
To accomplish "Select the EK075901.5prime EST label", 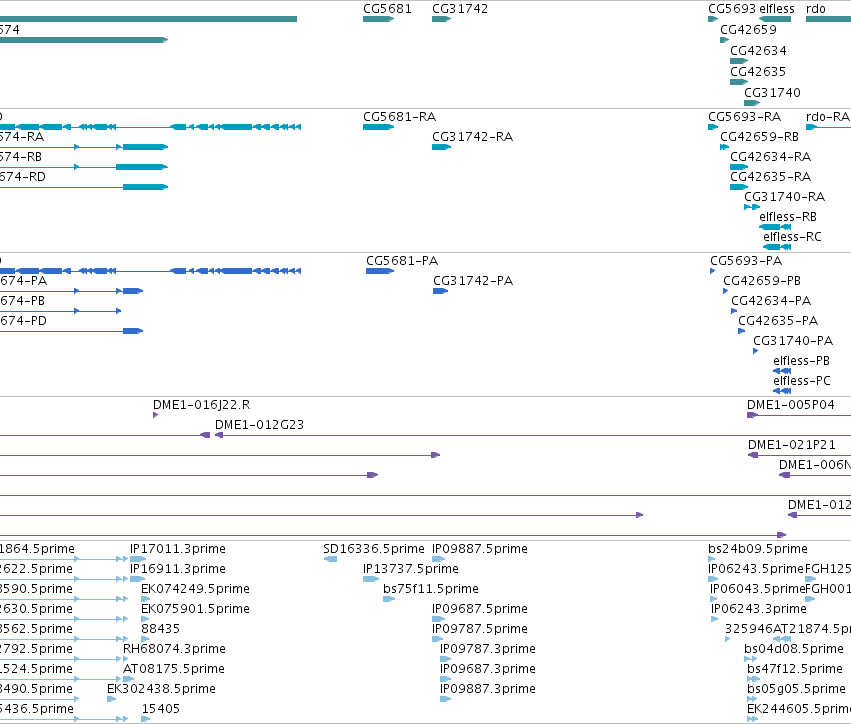I will click(x=195, y=609).
